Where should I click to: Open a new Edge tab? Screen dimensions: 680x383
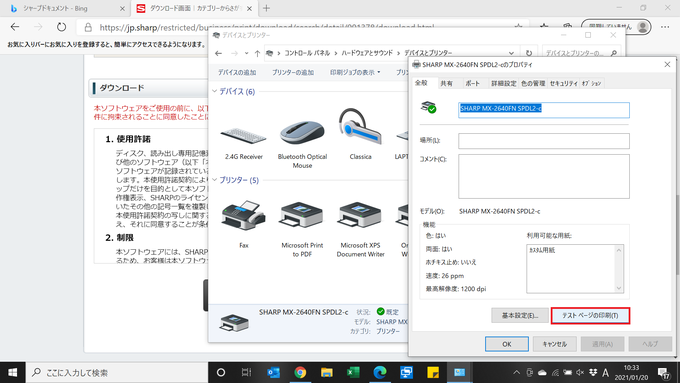pyautogui.click(x=266, y=8)
